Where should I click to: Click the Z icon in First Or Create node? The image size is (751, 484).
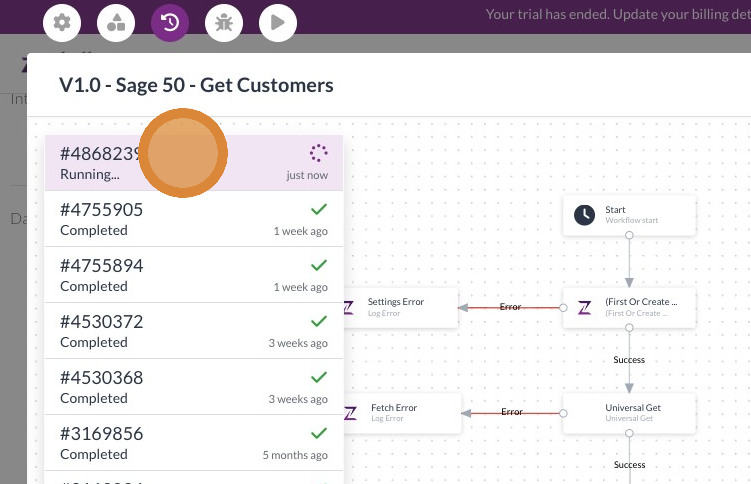point(584,307)
